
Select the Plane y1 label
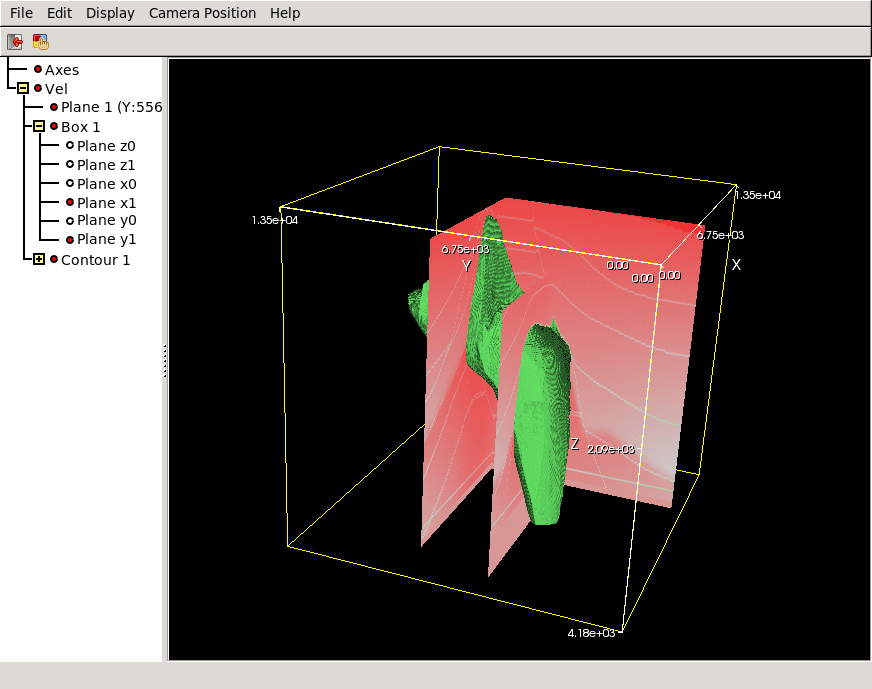tap(107, 240)
